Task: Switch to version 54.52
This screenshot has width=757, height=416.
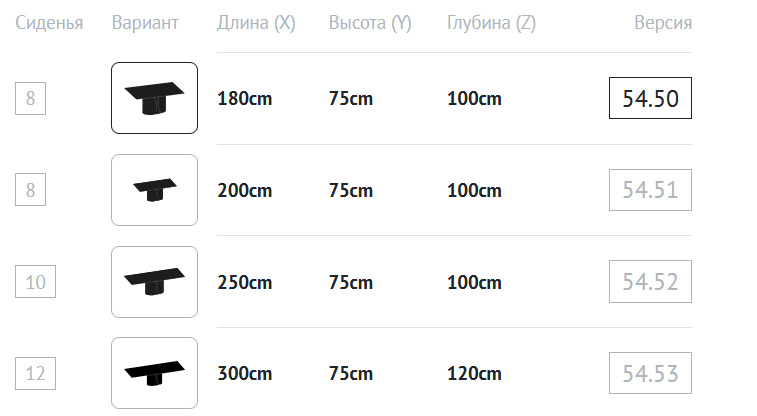Action: [650, 282]
